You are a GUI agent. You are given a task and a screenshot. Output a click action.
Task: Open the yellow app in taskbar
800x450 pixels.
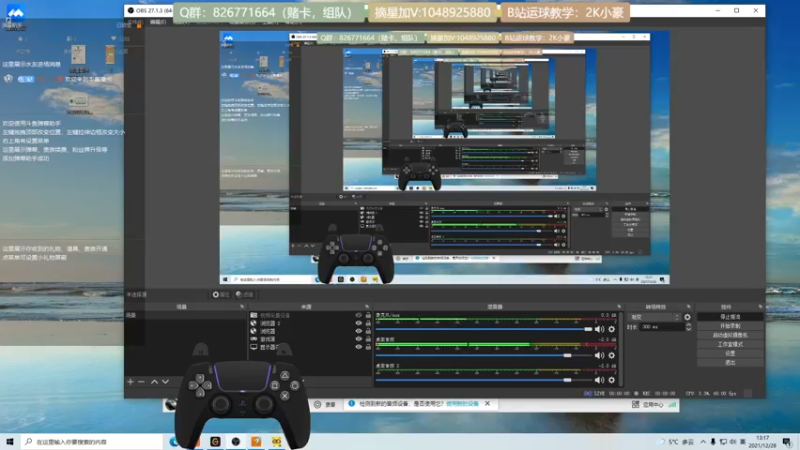[x=277, y=441]
